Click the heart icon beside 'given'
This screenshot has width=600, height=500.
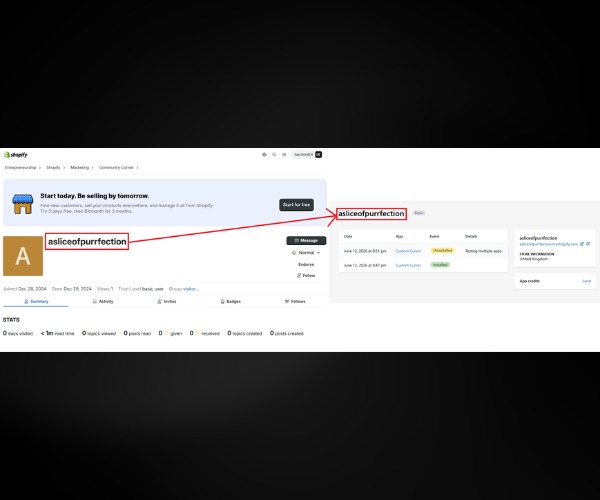[x=166, y=333]
